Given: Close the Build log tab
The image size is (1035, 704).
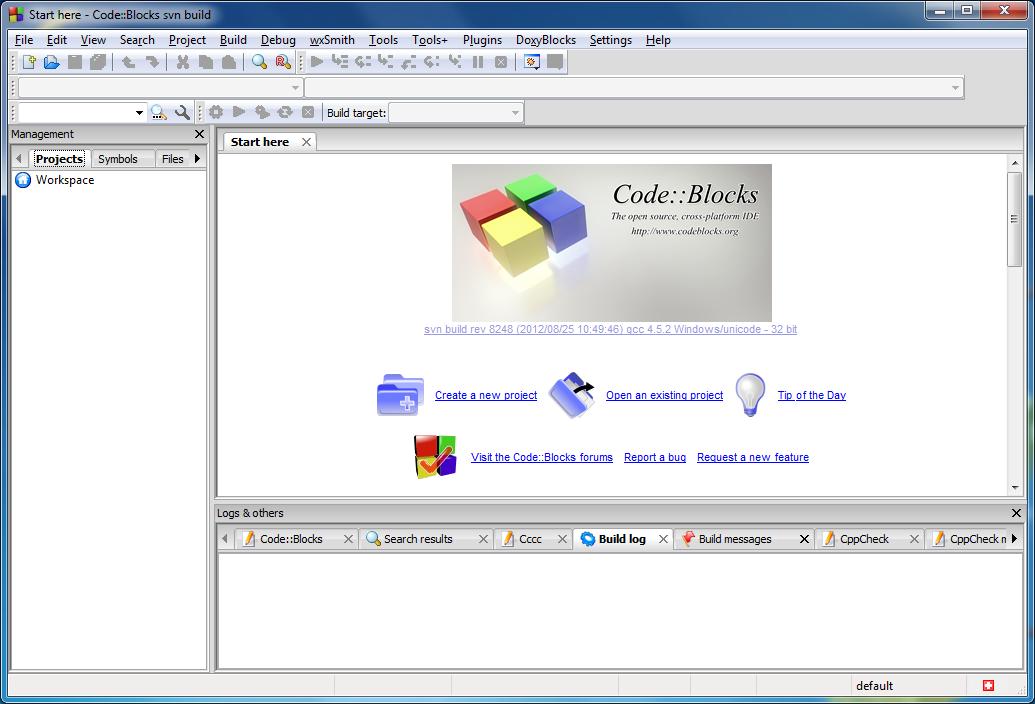Looking at the screenshot, I should [x=663, y=539].
